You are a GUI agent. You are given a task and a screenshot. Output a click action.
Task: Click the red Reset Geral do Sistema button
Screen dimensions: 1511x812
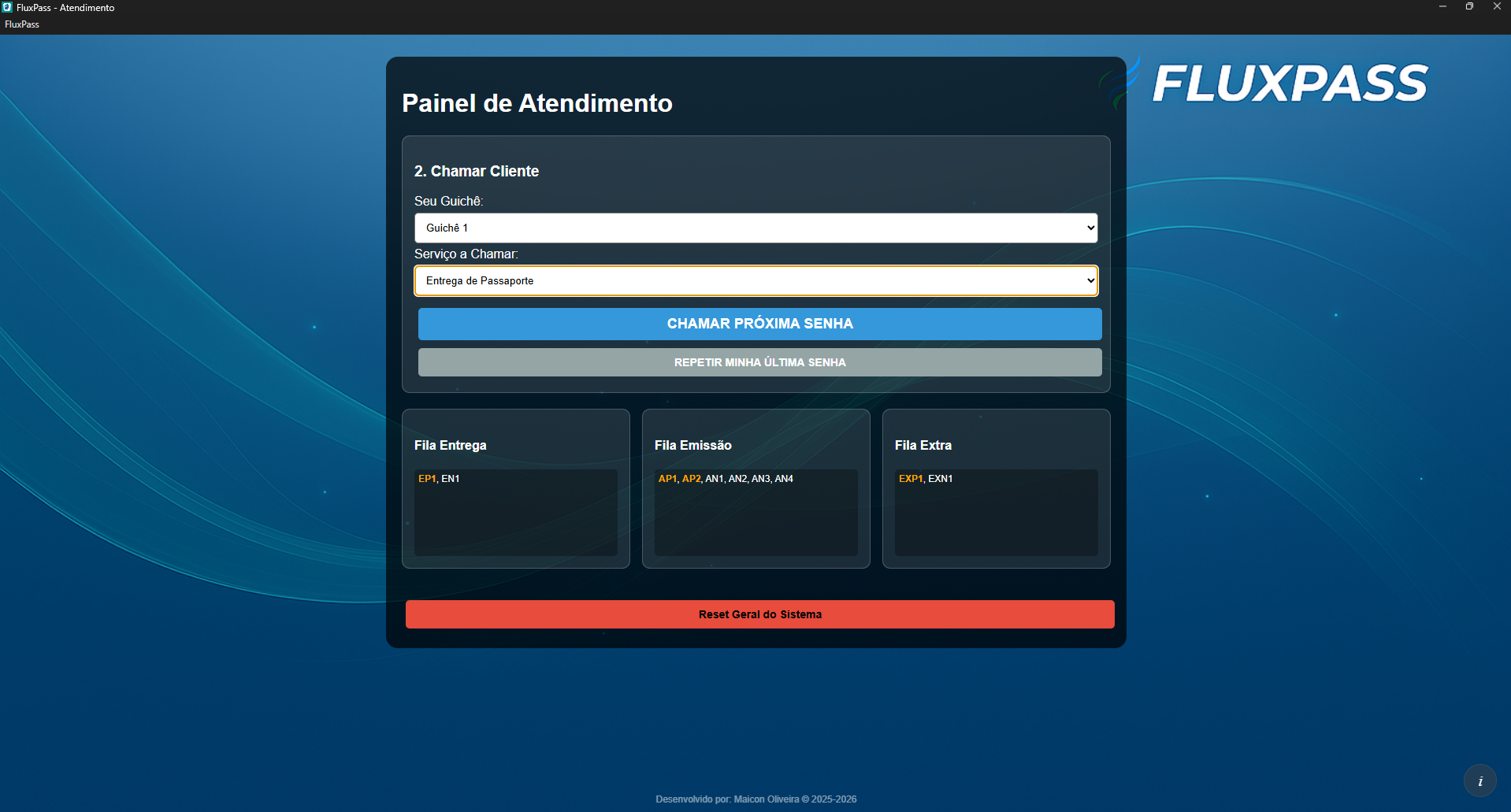click(759, 614)
